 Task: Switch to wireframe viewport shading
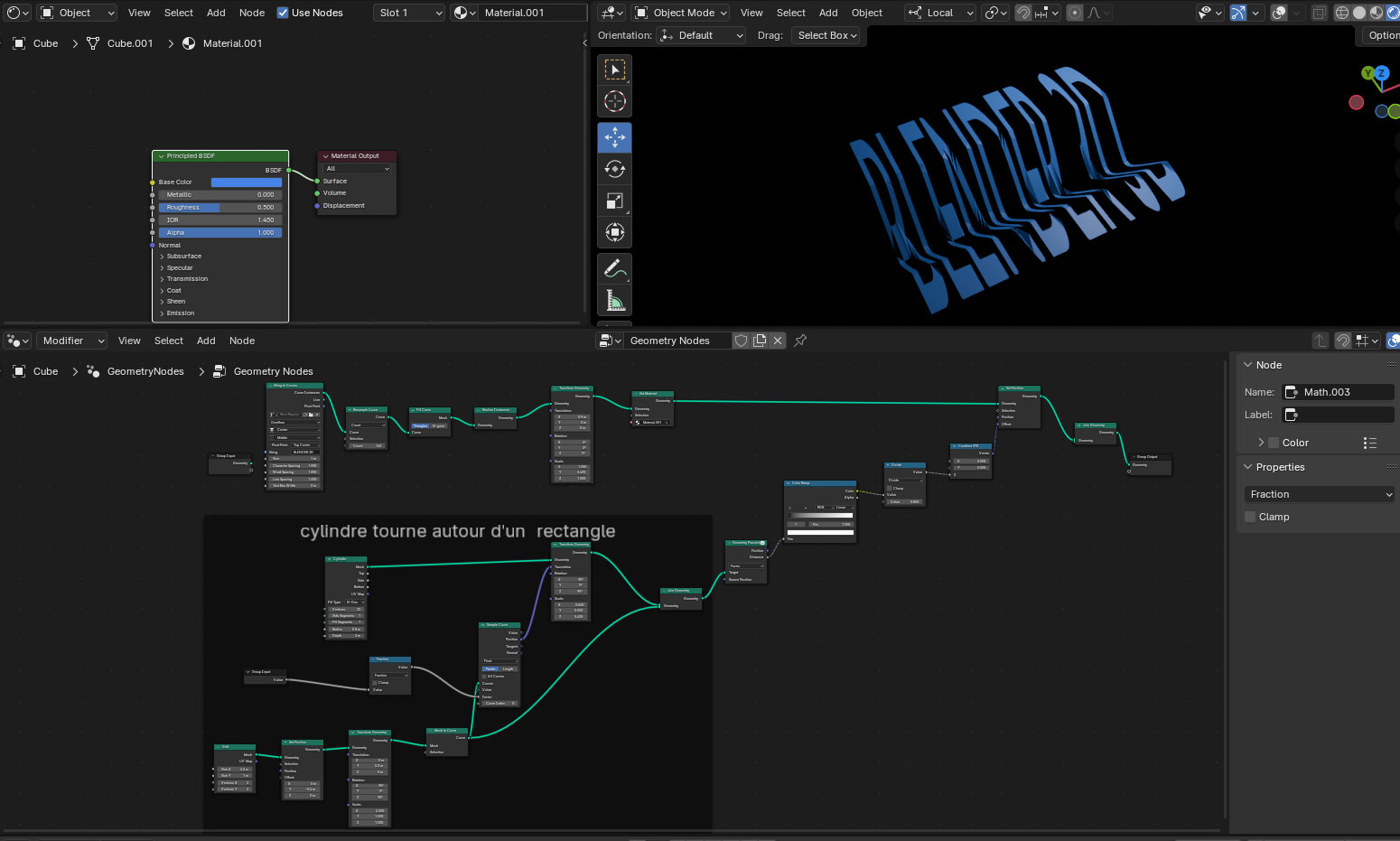(1342, 13)
